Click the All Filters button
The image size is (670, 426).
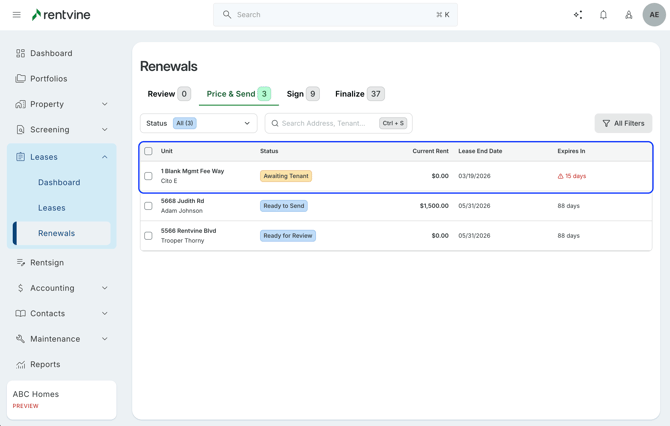[x=623, y=124]
